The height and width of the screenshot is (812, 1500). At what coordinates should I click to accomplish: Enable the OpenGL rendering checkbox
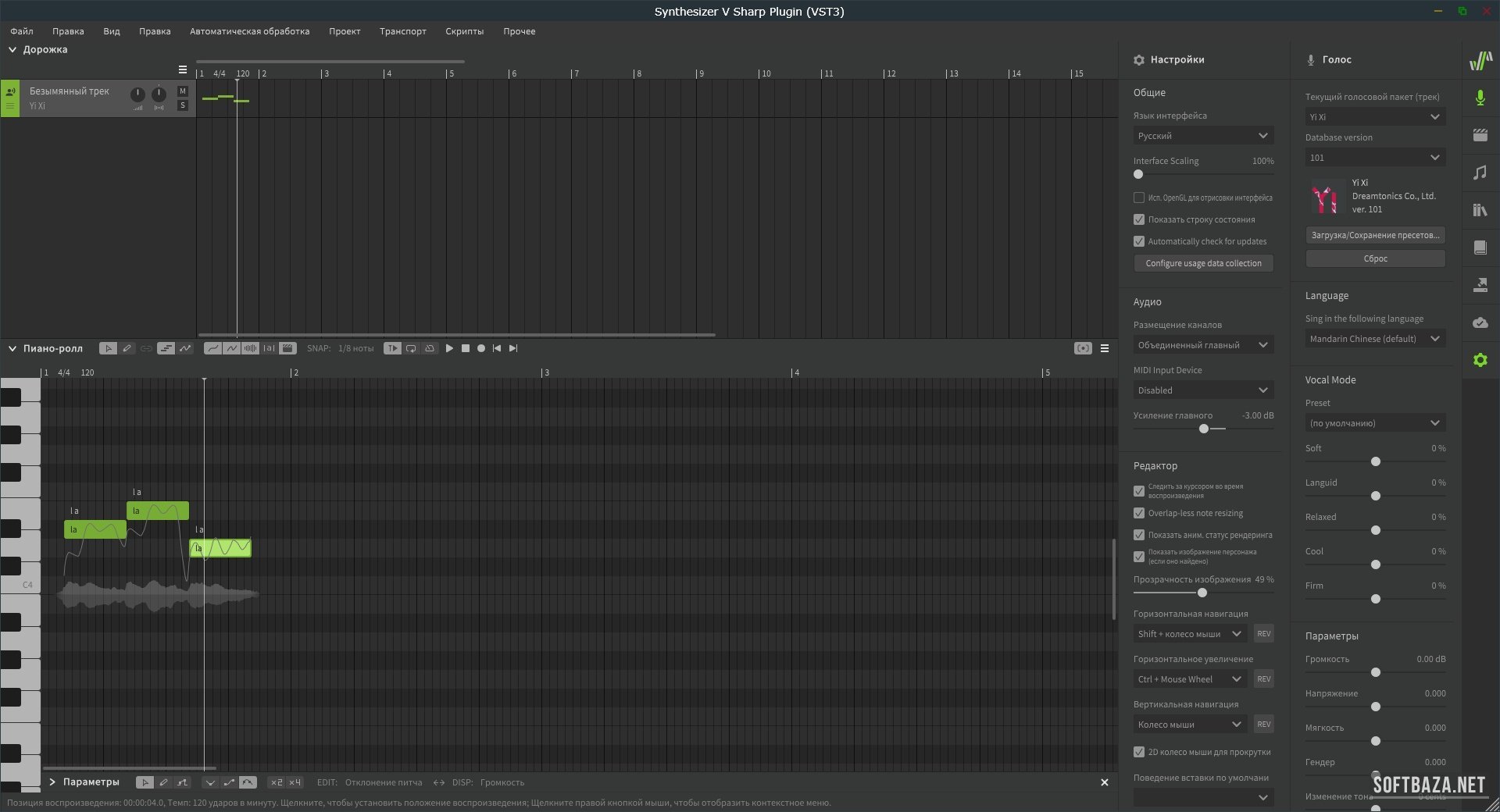tap(1139, 198)
